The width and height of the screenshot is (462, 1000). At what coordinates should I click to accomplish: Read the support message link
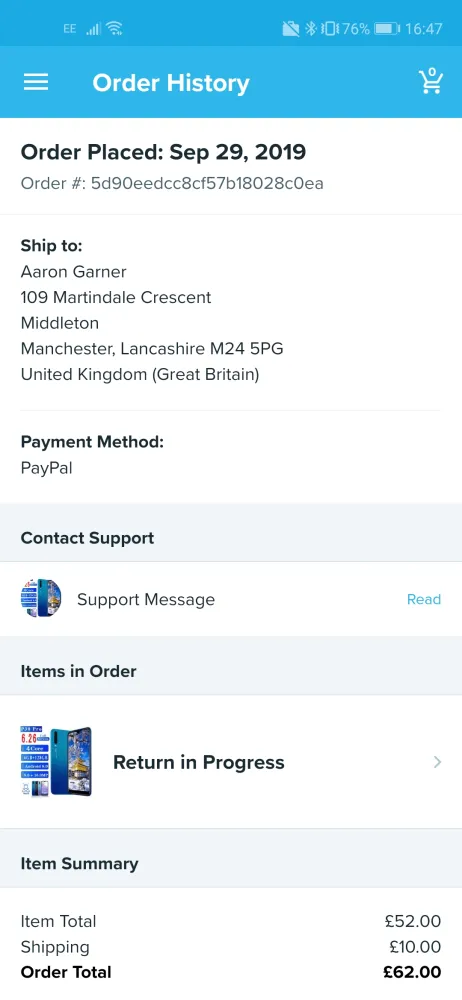[x=424, y=599]
